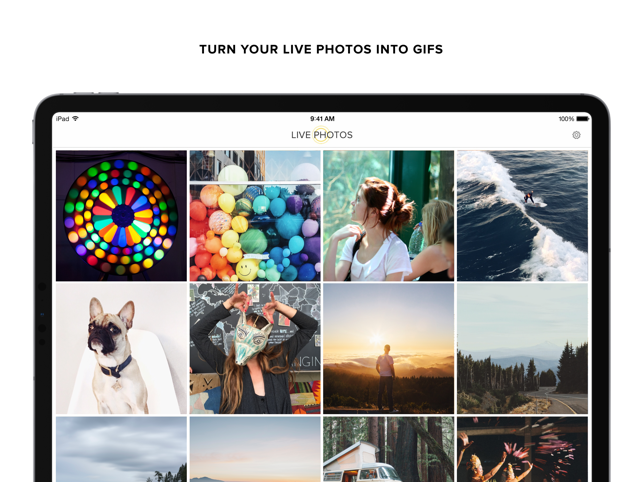Select the gray cloudy sky photo
The height and width of the screenshot is (482, 643).
click(121, 449)
